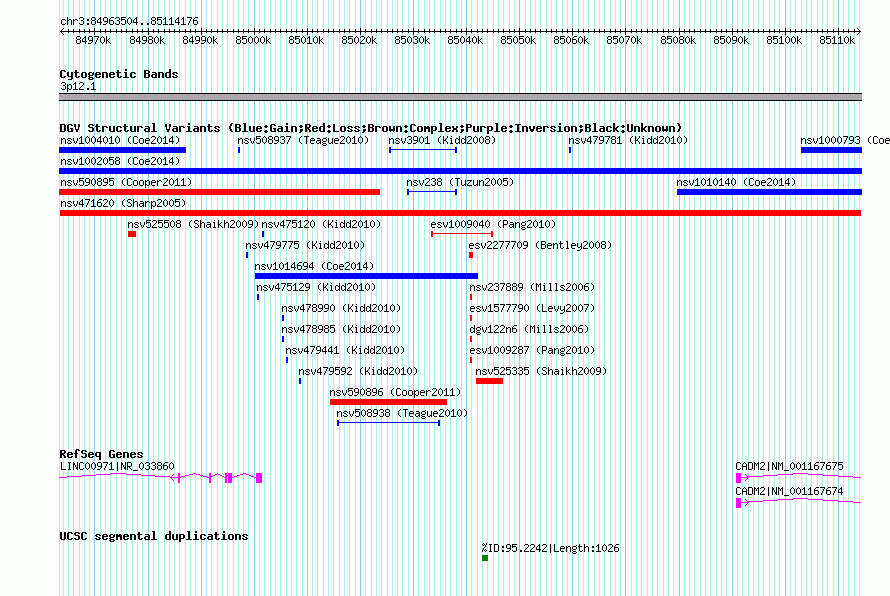
Task: Open the nsv508938 (Teague2010) variant
Action: click(x=389, y=423)
